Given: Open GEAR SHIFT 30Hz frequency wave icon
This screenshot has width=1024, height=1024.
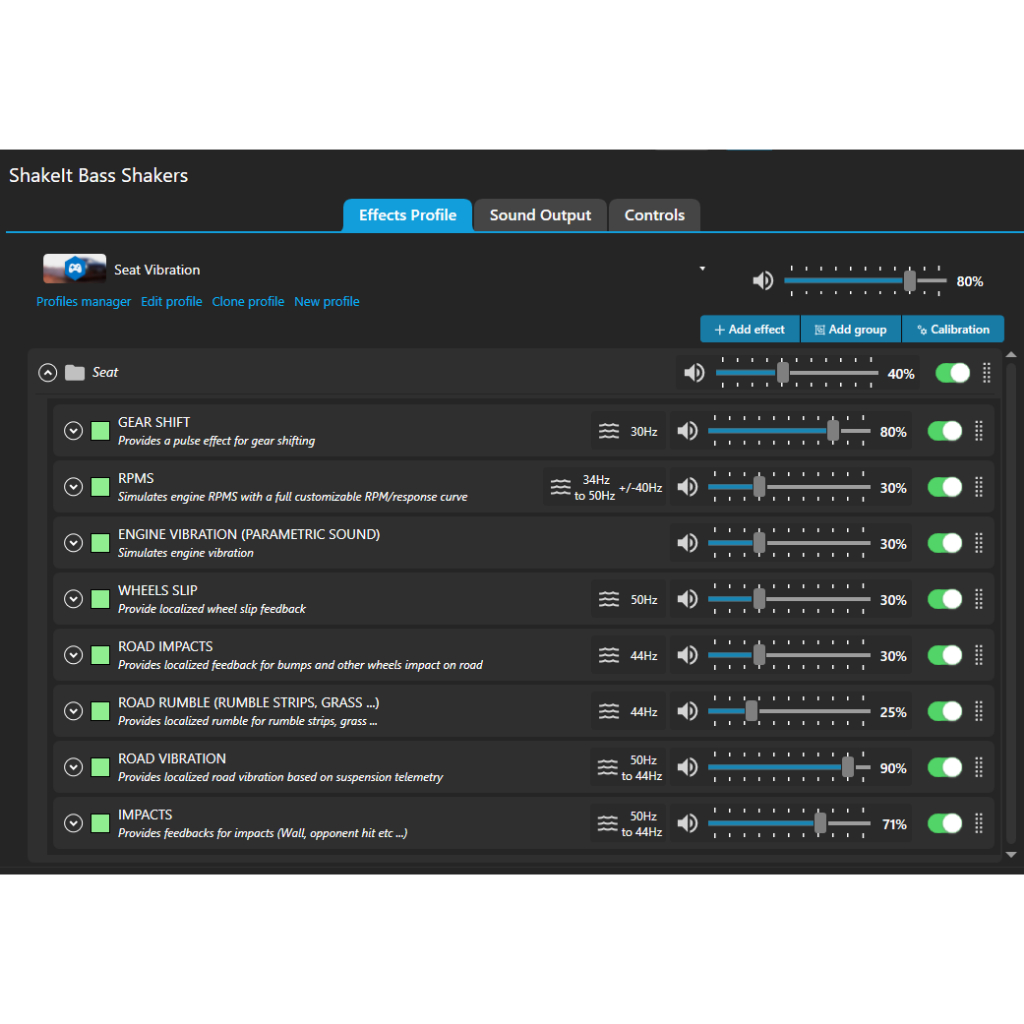Looking at the screenshot, I should point(609,431).
